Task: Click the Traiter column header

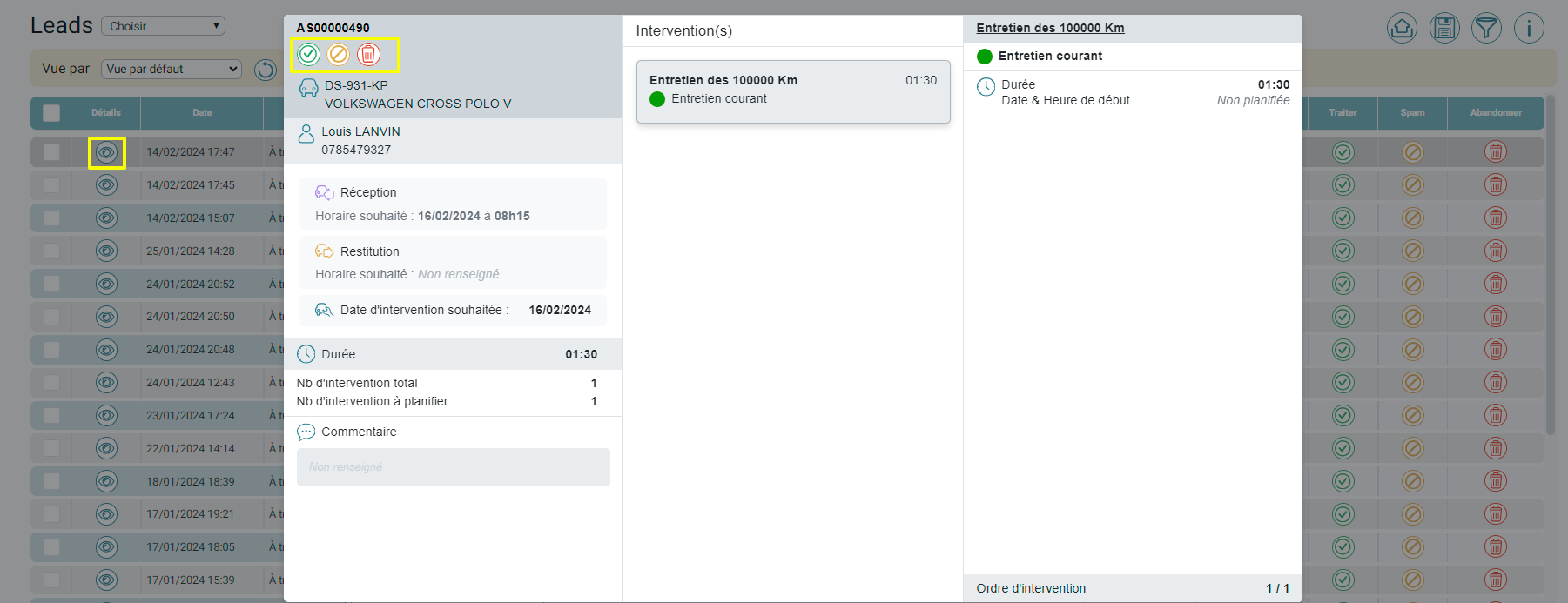Action: [1343, 113]
